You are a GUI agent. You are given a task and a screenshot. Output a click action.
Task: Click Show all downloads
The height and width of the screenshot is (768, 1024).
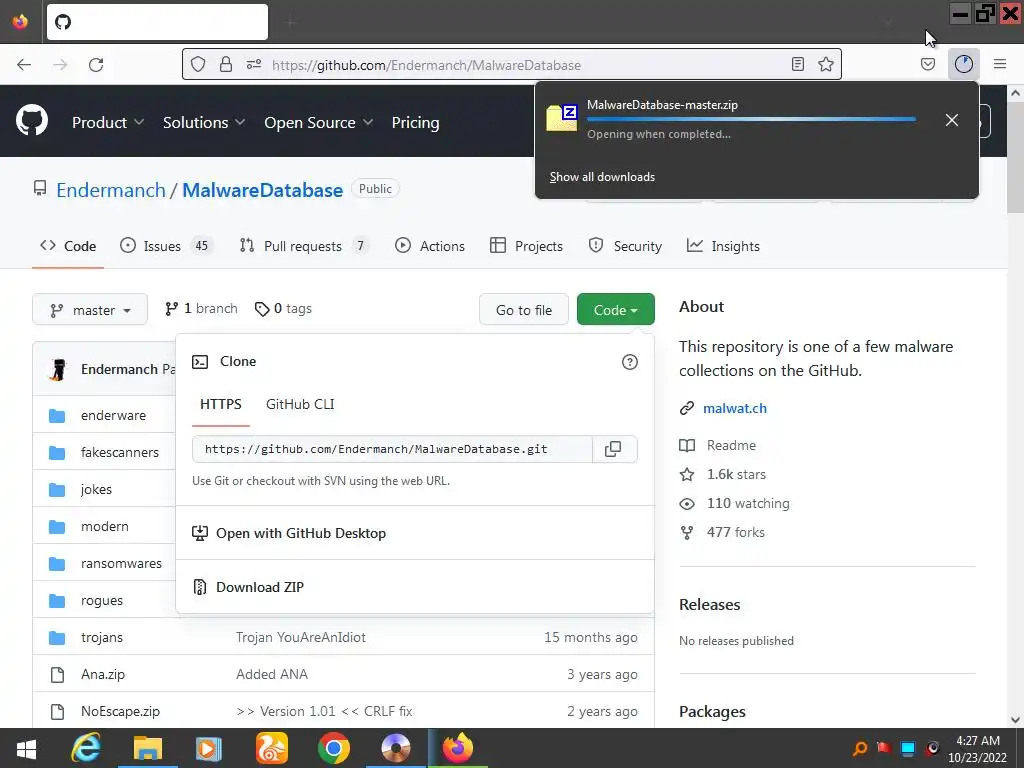pos(602,177)
